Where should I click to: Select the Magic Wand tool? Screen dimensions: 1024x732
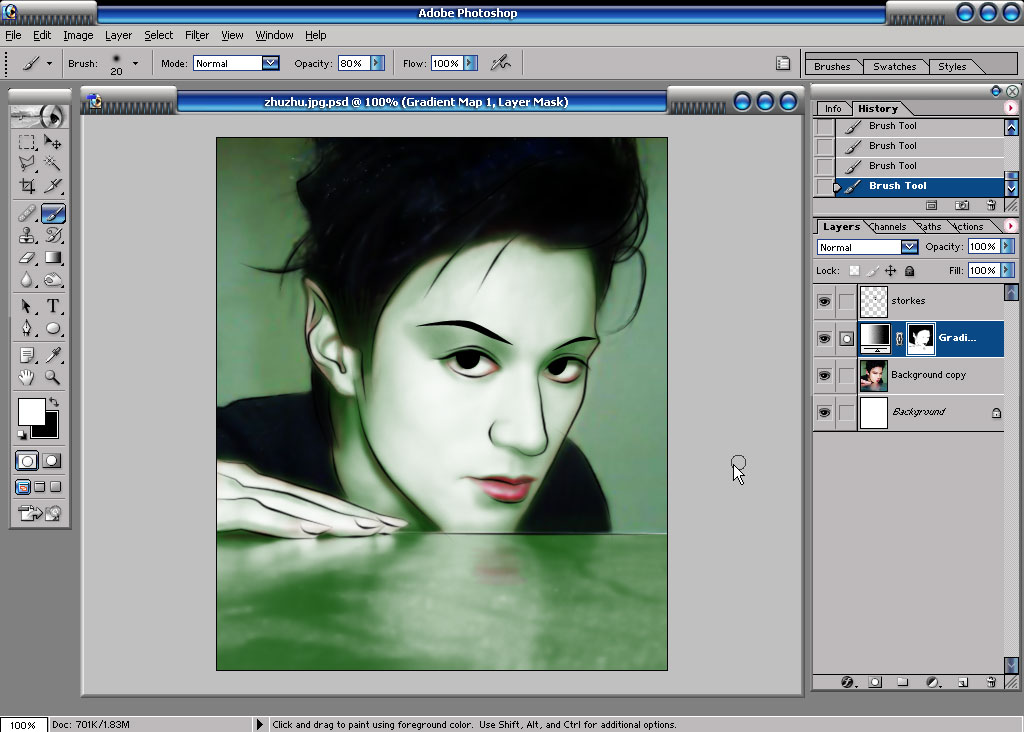pos(53,163)
